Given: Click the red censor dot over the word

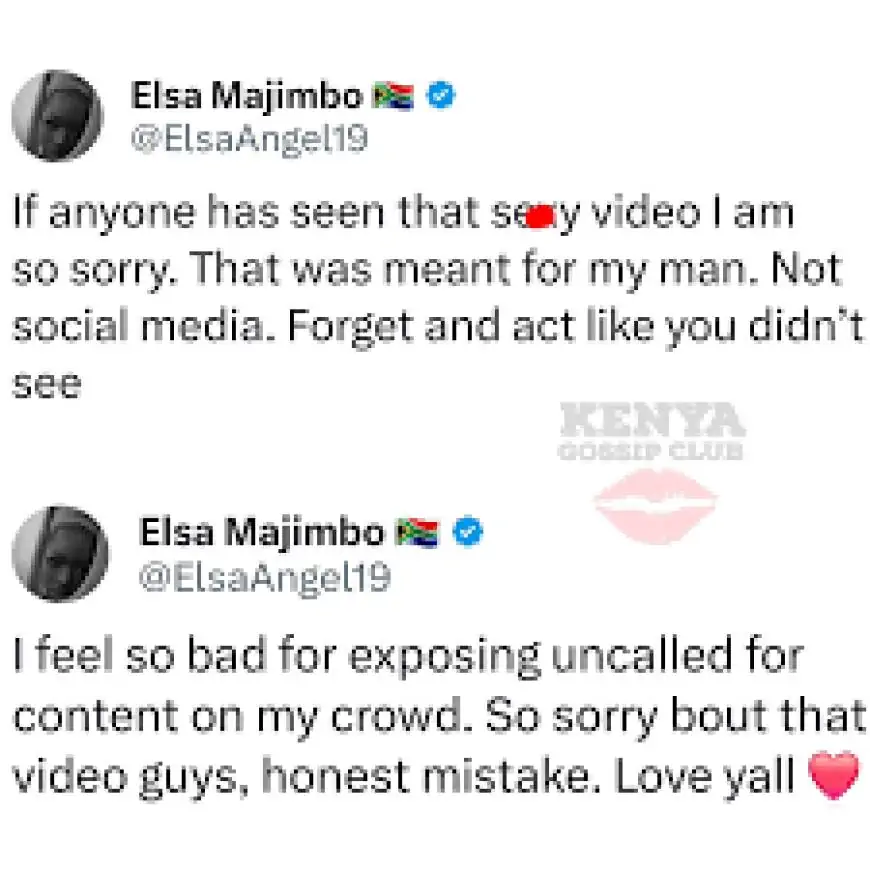Looking at the screenshot, I should click(x=539, y=216).
